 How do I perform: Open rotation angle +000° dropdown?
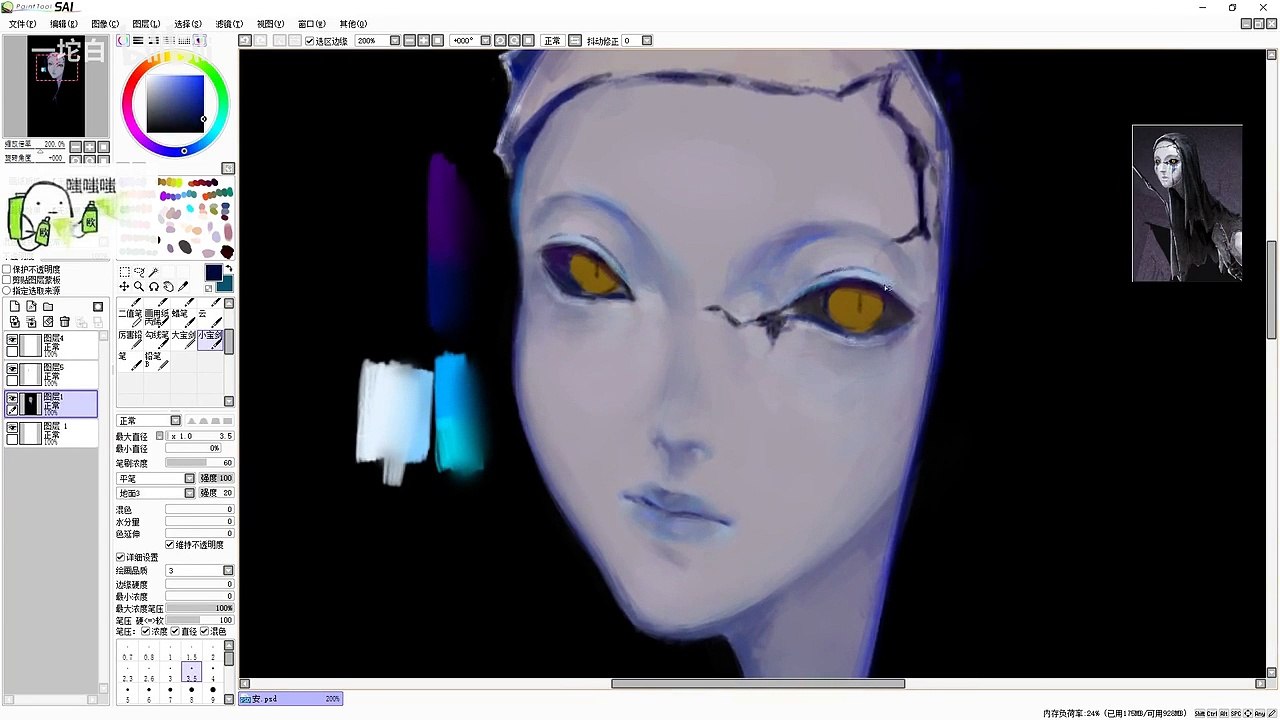pos(486,41)
